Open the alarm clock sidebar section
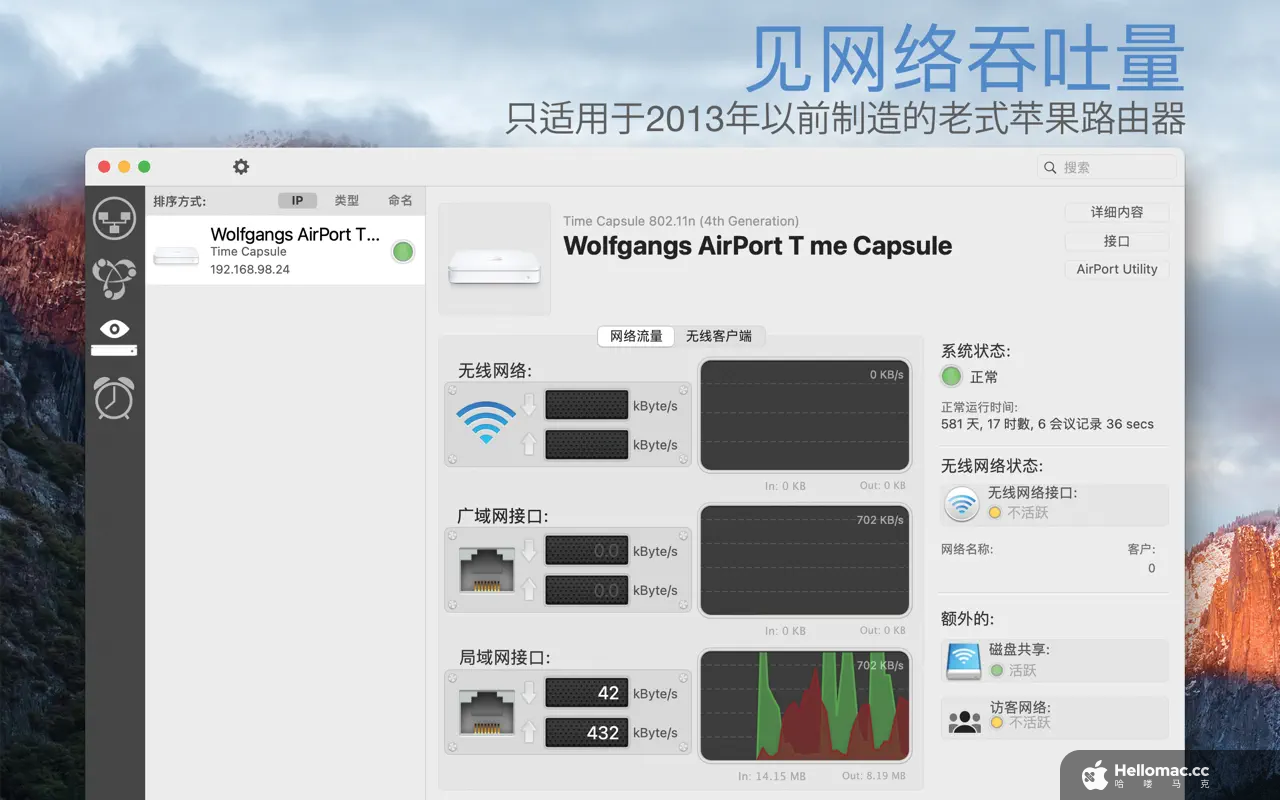 pyautogui.click(x=114, y=397)
